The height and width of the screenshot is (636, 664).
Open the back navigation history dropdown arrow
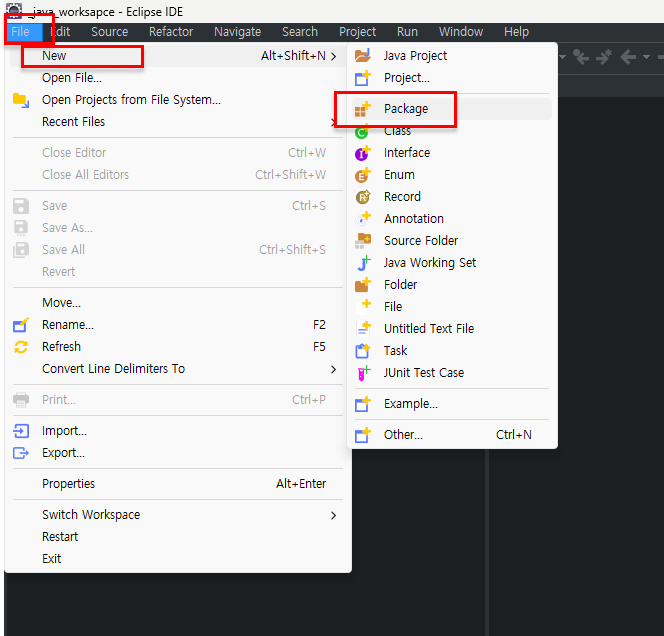pos(646,56)
